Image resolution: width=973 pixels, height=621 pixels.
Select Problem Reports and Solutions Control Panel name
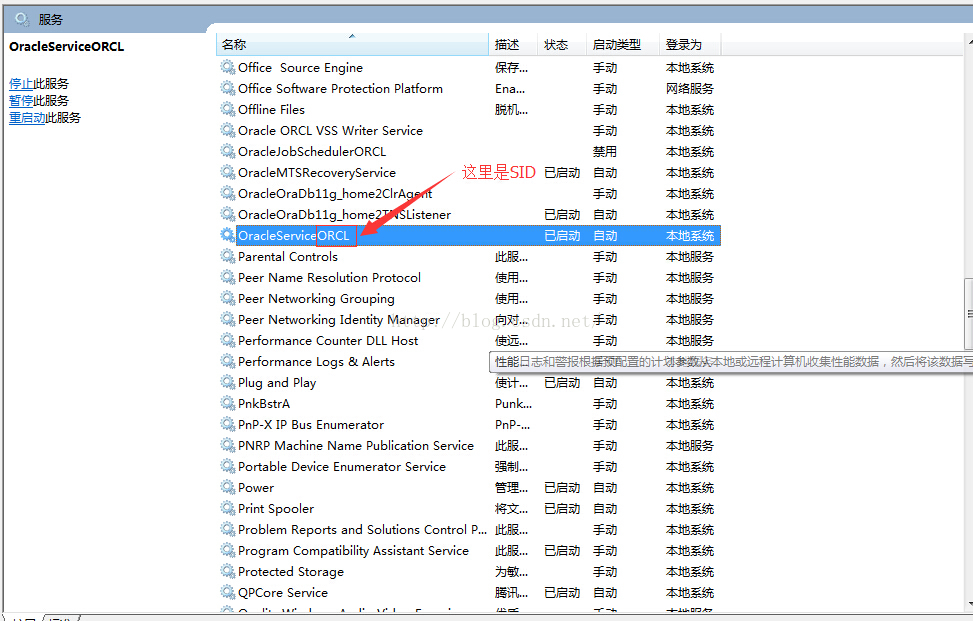pyautogui.click(x=362, y=530)
